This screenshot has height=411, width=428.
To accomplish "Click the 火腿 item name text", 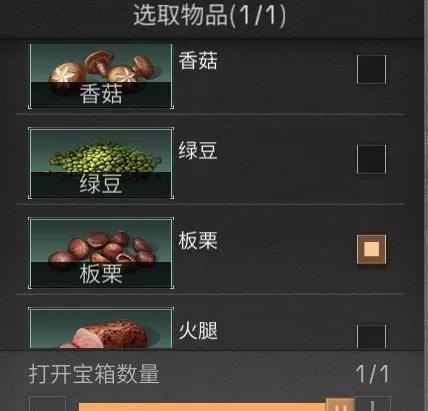I will 198,331.
